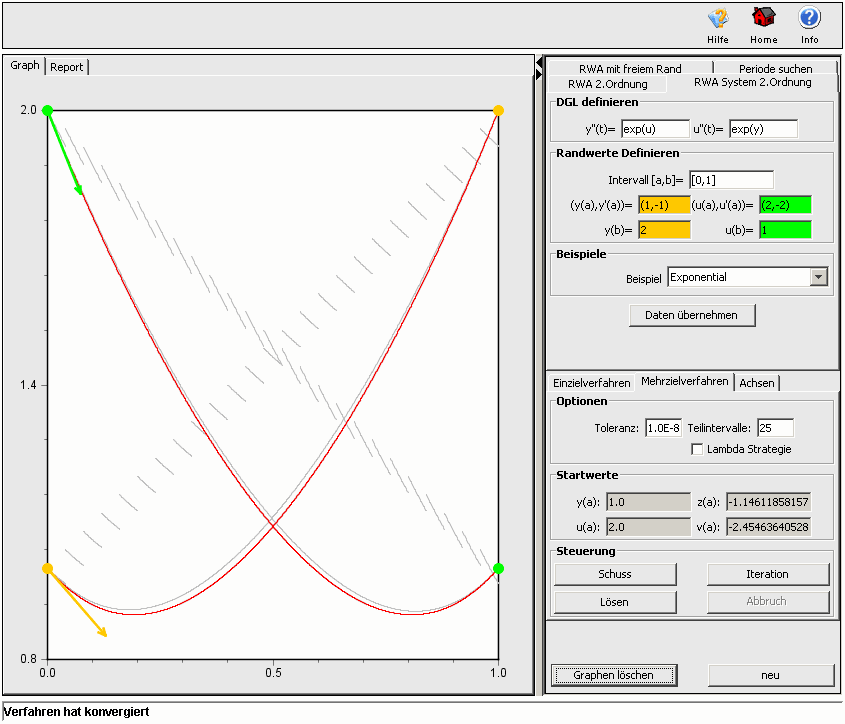This screenshot has width=845, height=724.
Task: Click orange point at bottom-left of graph
Action: (47, 569)
